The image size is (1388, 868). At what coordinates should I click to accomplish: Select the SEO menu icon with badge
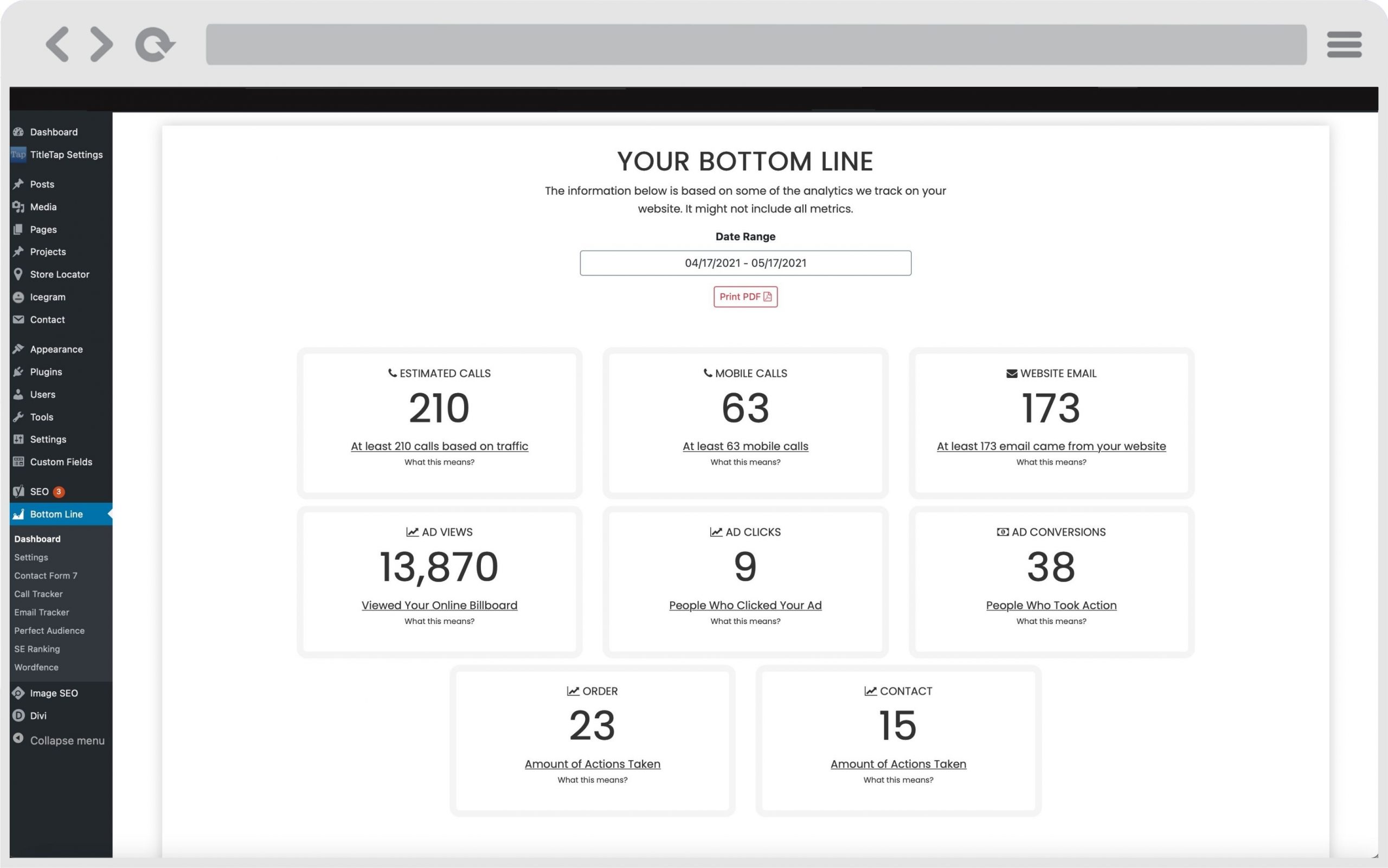[19, 491]
